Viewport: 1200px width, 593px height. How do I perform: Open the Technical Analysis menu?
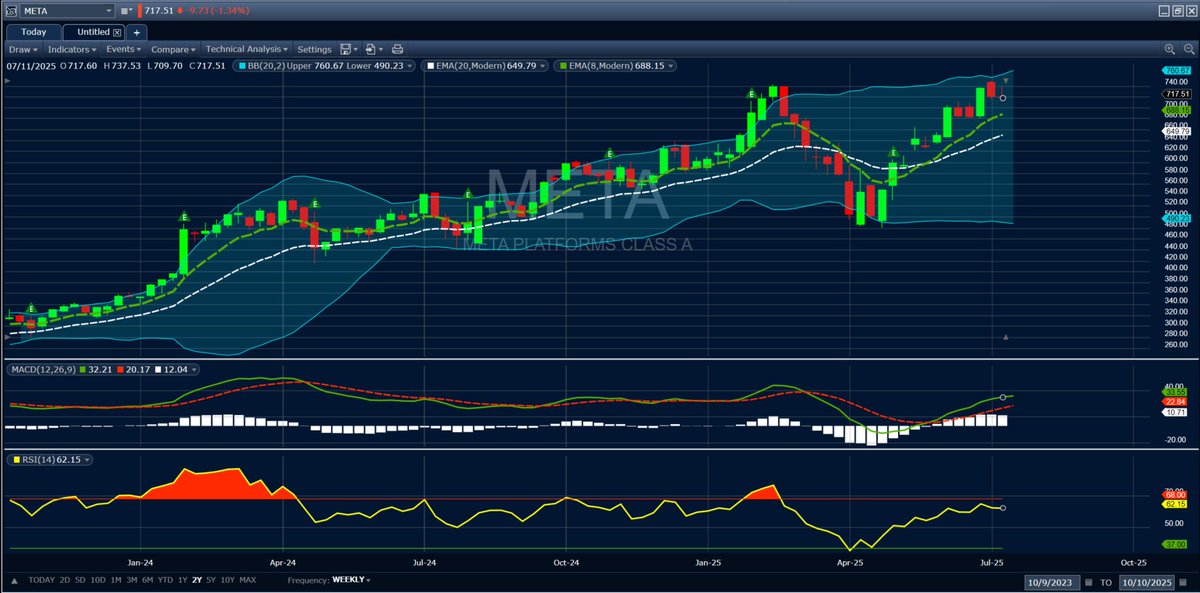pos(246,49)
